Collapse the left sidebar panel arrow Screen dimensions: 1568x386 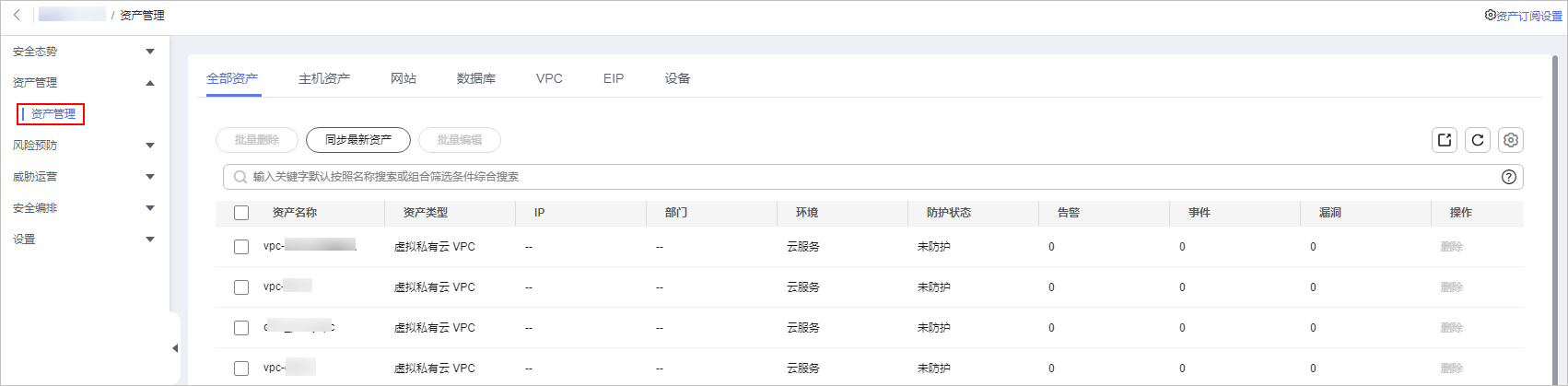pyautogui.click(x=175, y=348)
